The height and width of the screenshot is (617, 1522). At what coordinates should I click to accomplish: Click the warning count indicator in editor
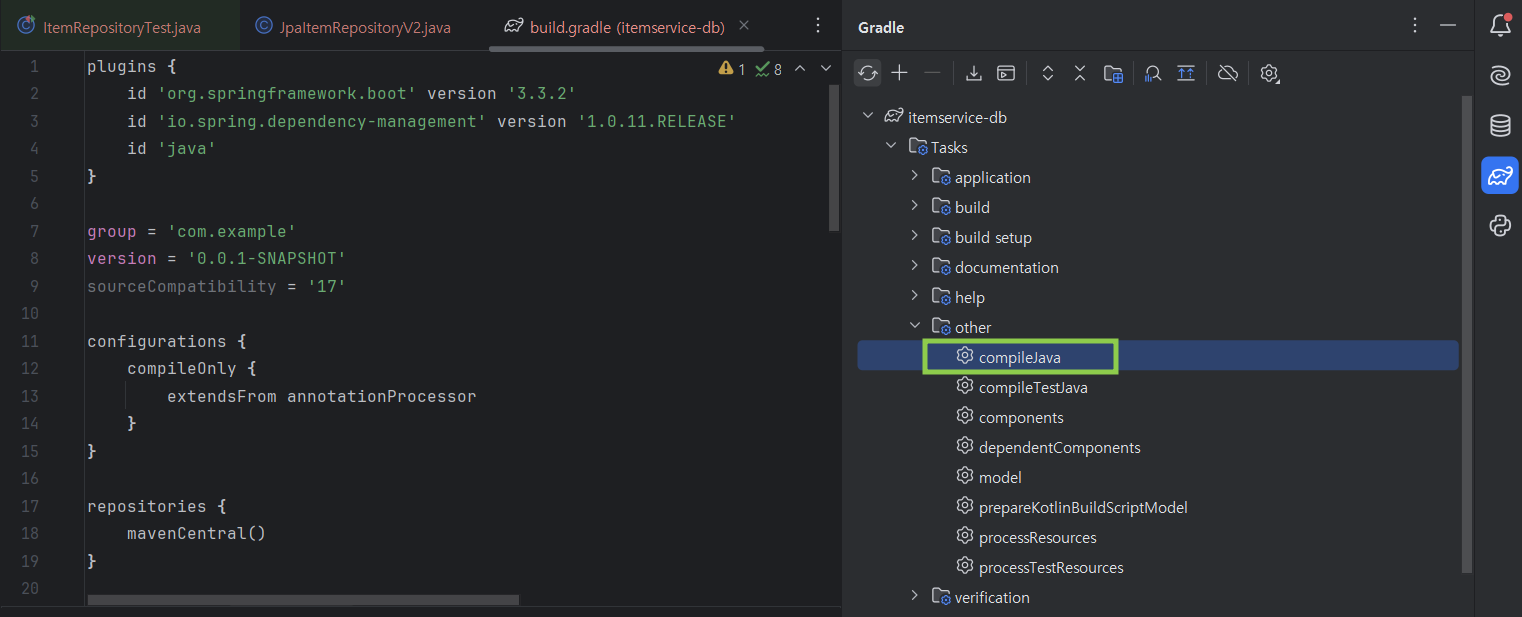coord(732,68)
